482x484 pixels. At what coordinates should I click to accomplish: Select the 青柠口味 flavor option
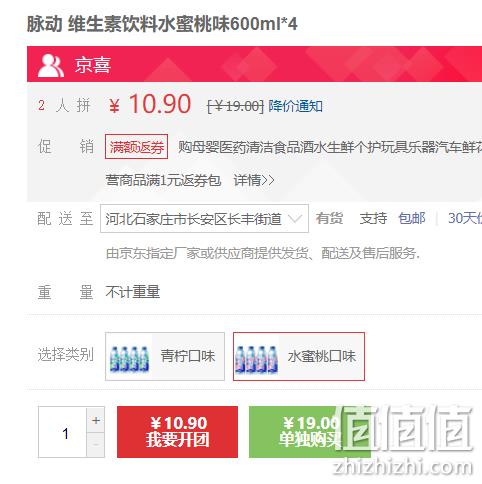165,356
